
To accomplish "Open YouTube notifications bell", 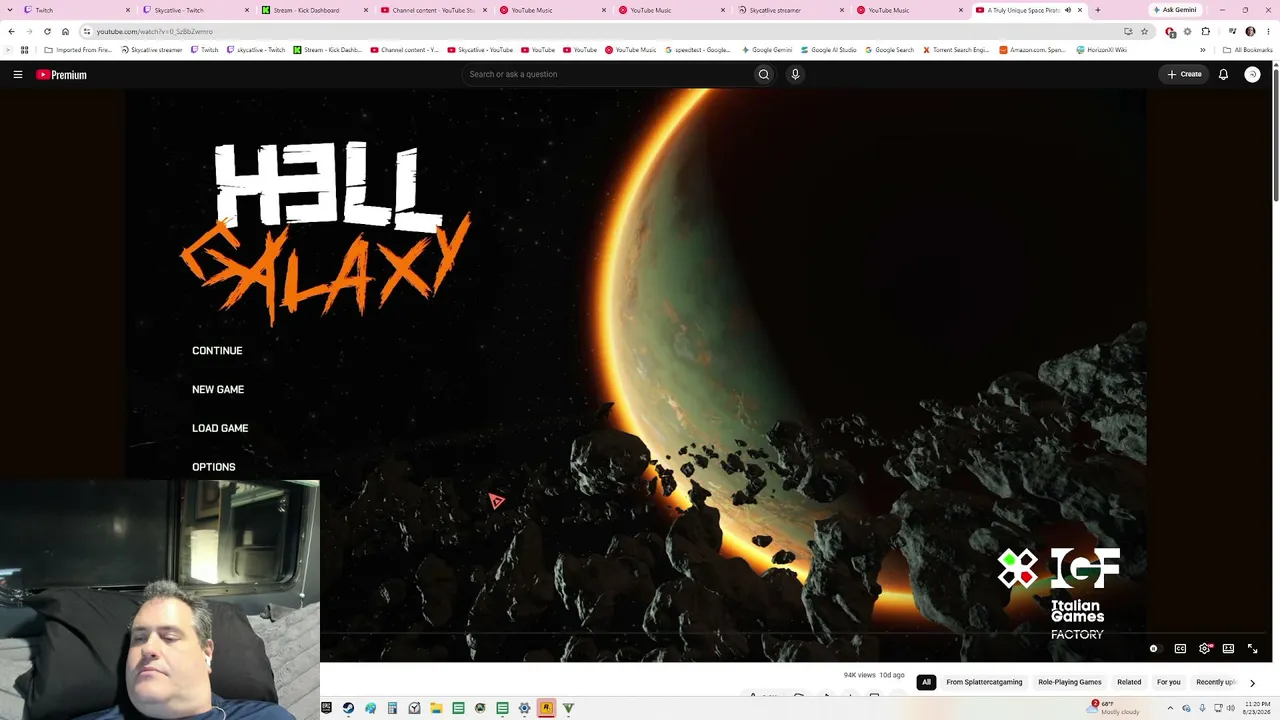I will click(1223, 74).
